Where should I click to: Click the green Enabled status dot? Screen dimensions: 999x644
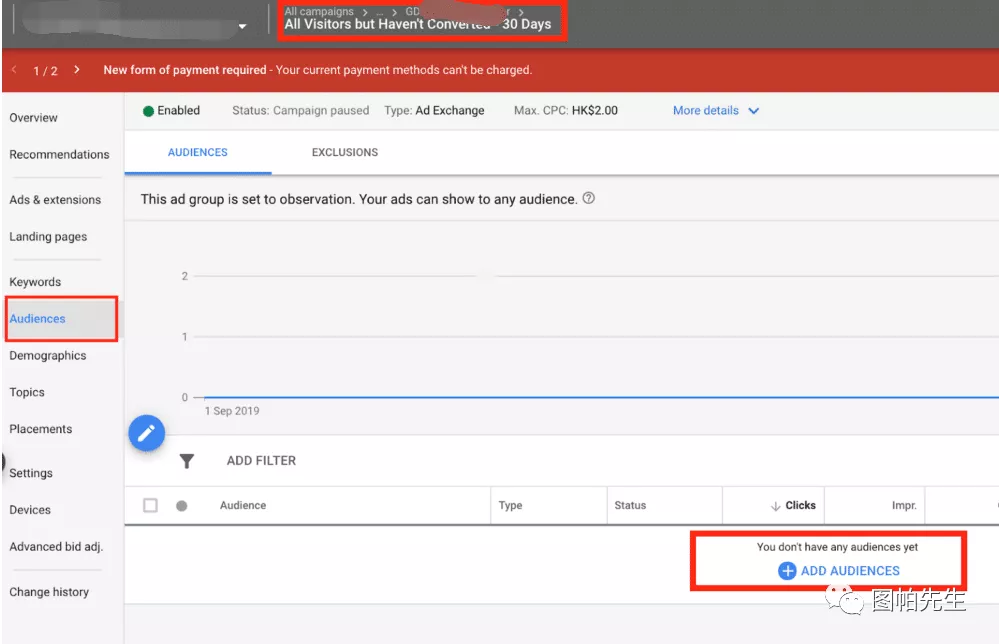148,111
